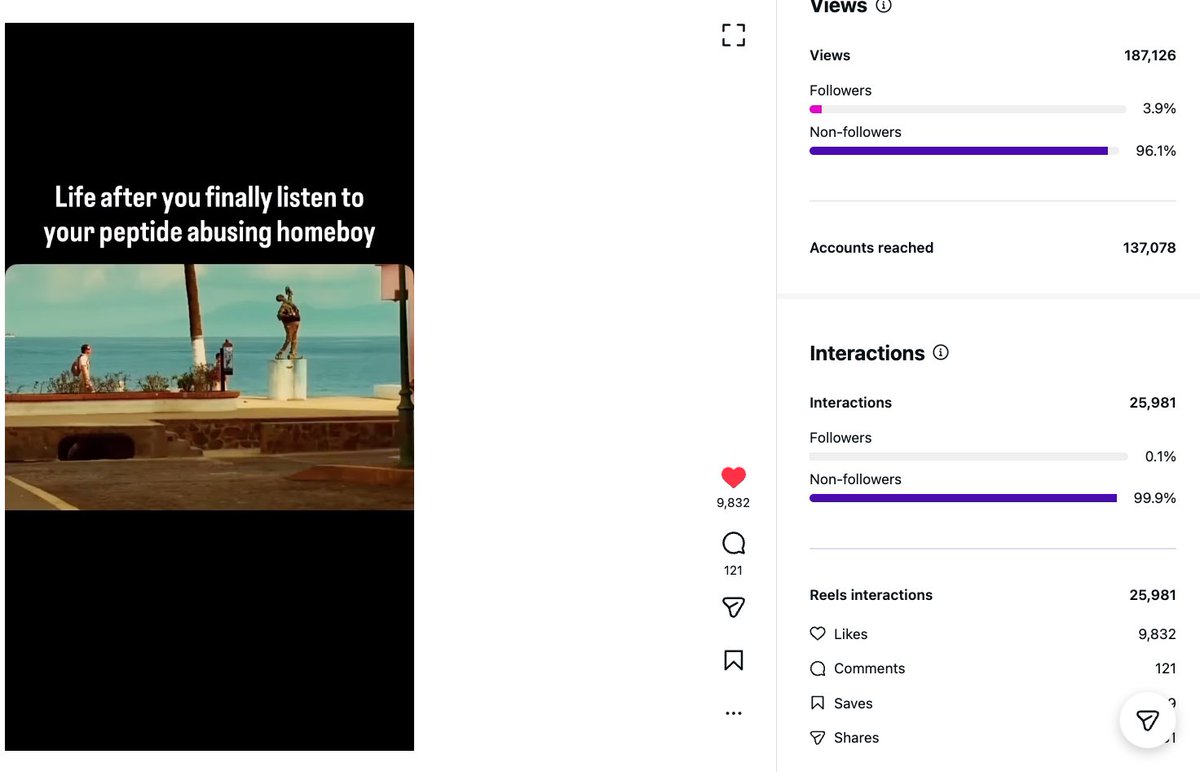The height and width of the screenshot is (772, 1200).
Task: Open the three-dot more options menu
Action: (x=733, y=713)
